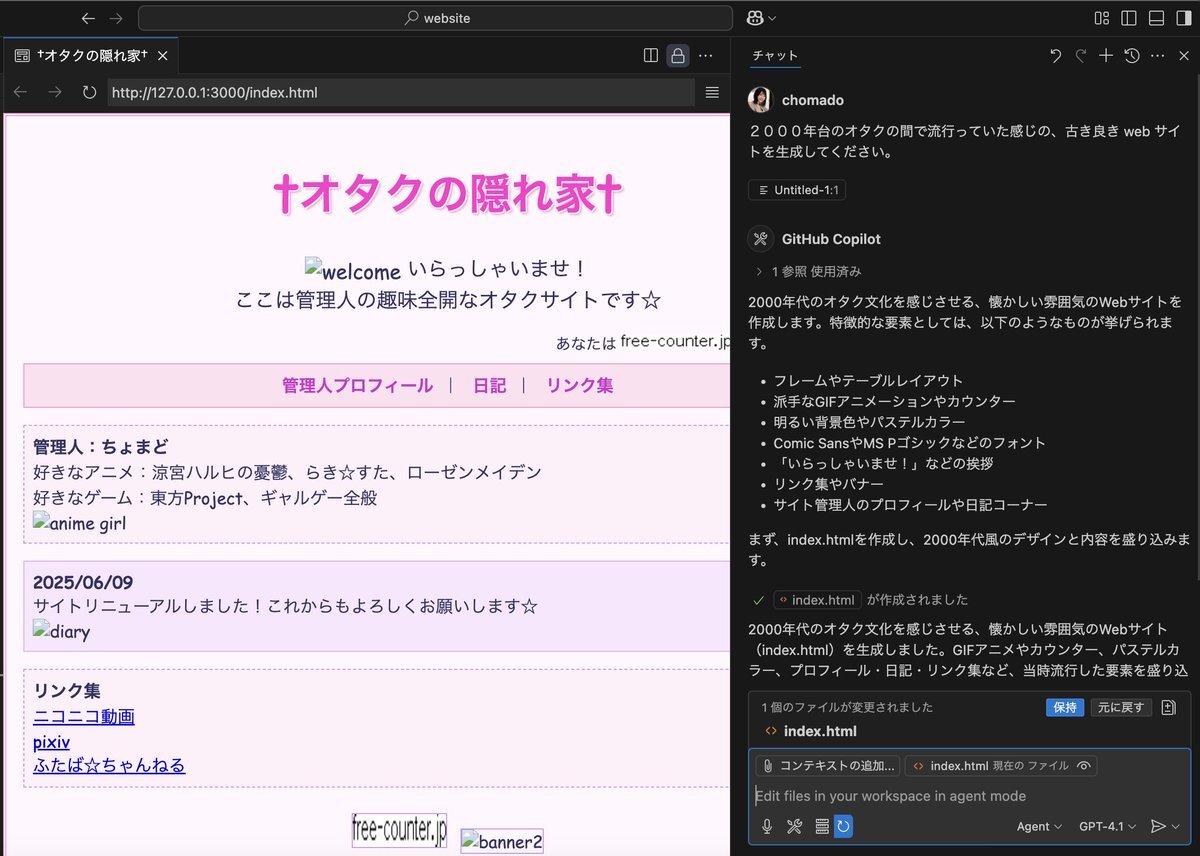
Task: Follow the ニコニコ動画 link
Action: click(x=84, y=717)
